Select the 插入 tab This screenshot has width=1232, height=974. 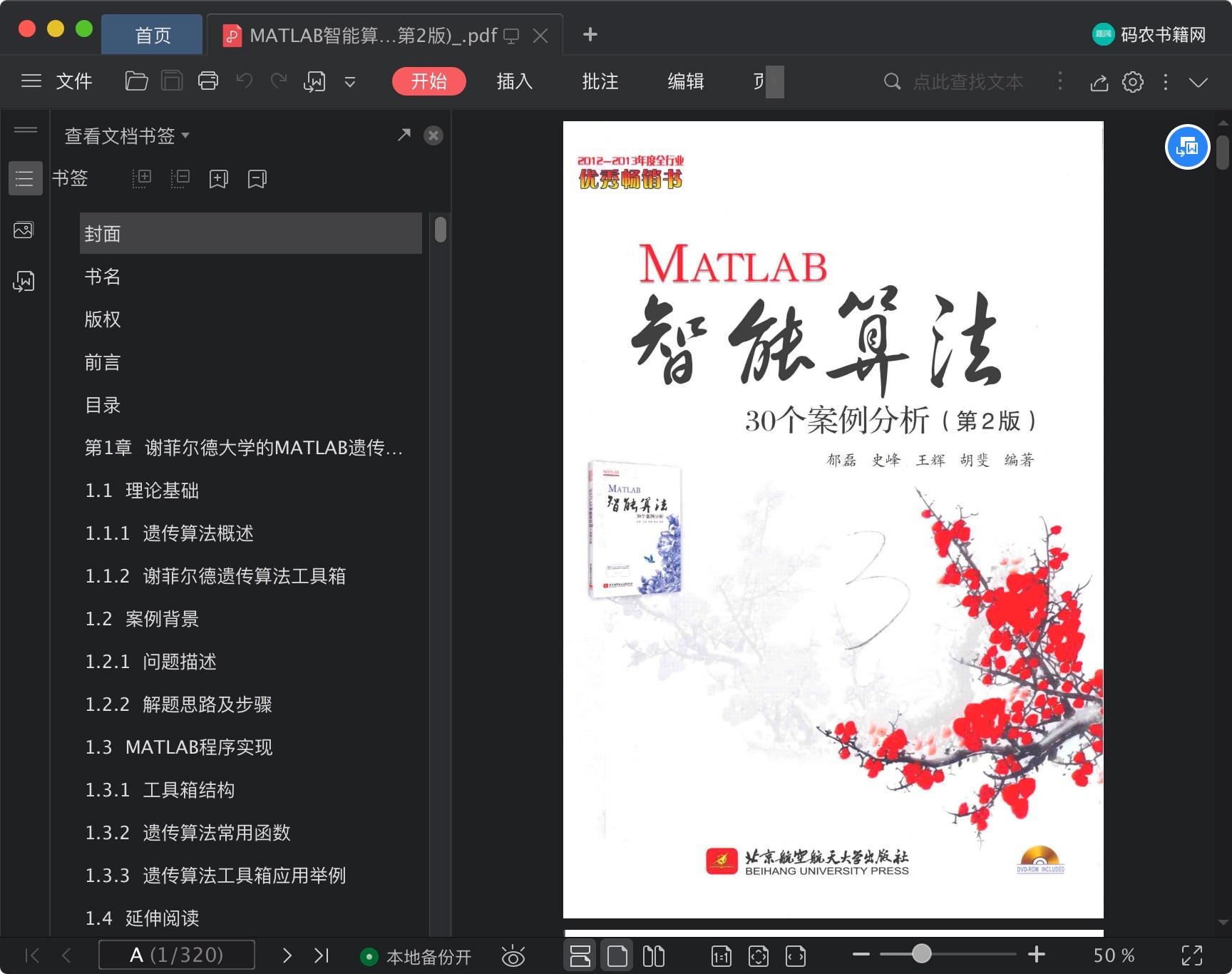(x=515, y=81)
